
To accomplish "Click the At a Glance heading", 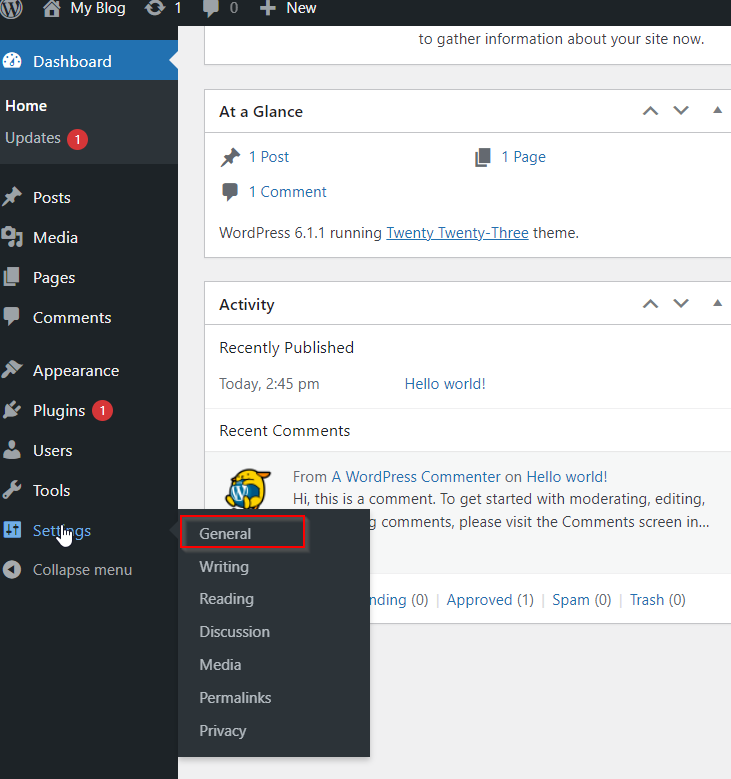I will (261, 111).
